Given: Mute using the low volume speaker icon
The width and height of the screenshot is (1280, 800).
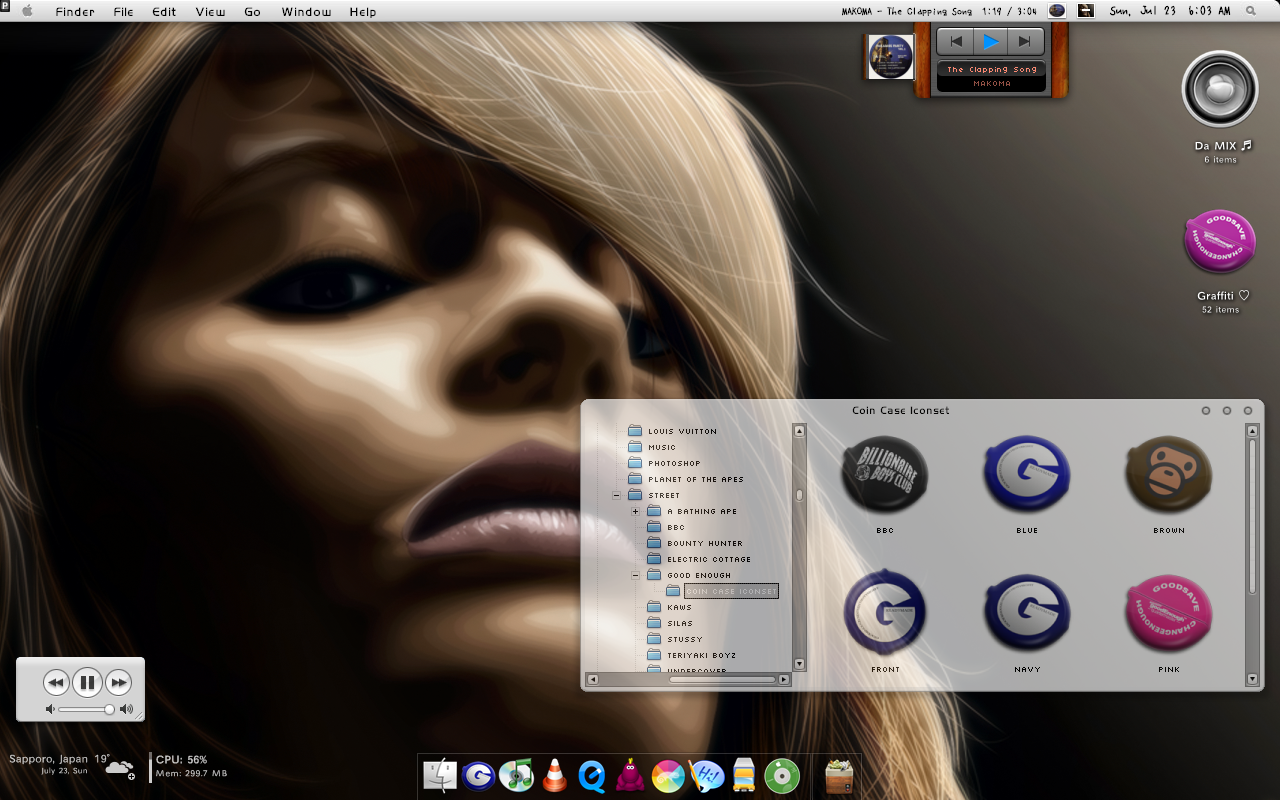Looking at the screenshot, I should 51,709.
